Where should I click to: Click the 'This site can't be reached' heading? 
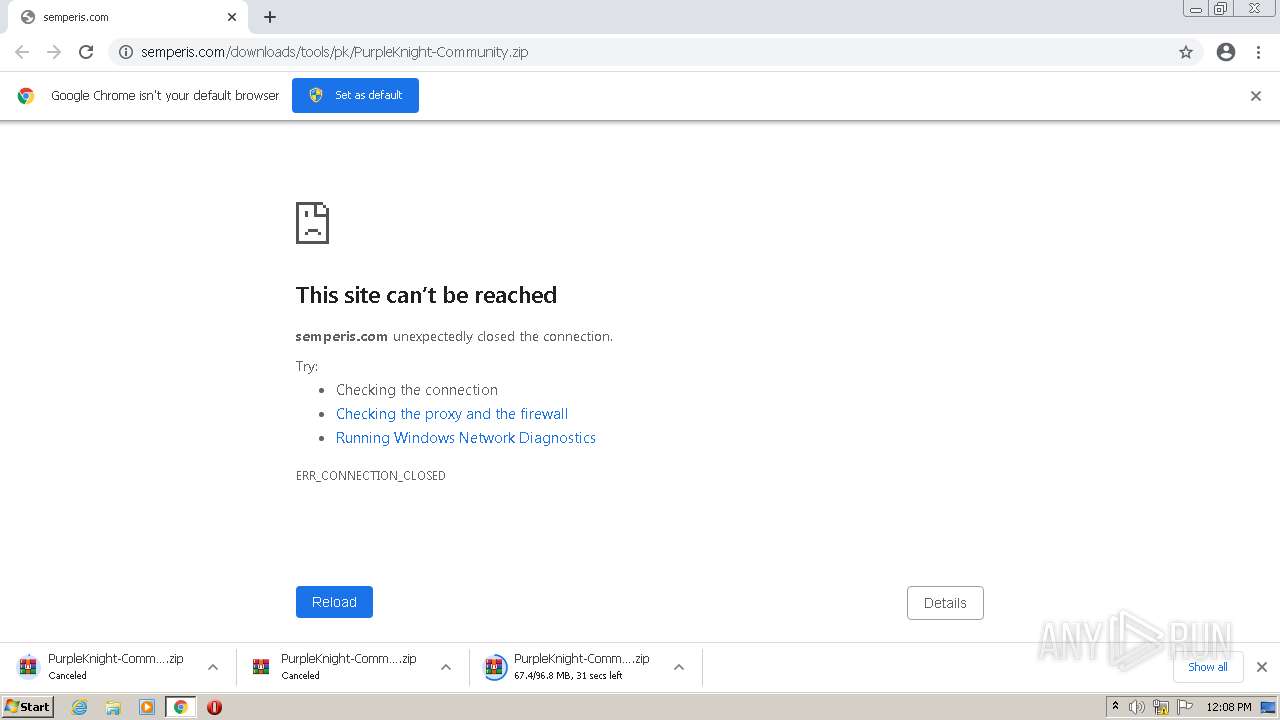[x=426, y=295]
